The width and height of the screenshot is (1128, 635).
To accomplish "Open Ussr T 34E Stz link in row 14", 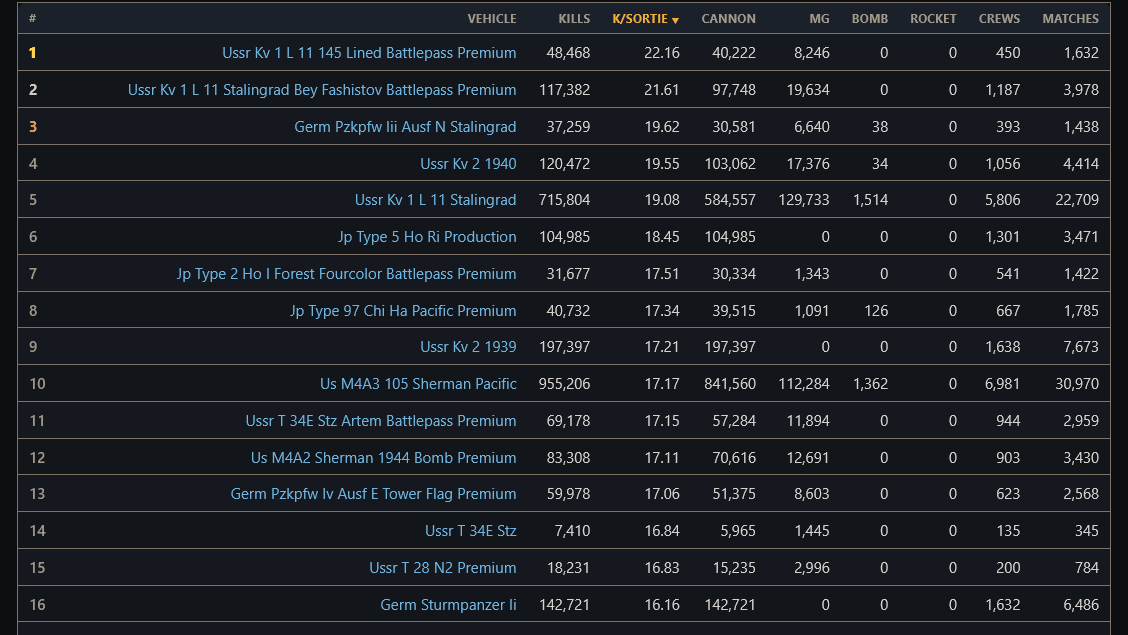I will [x=470, y=531].
